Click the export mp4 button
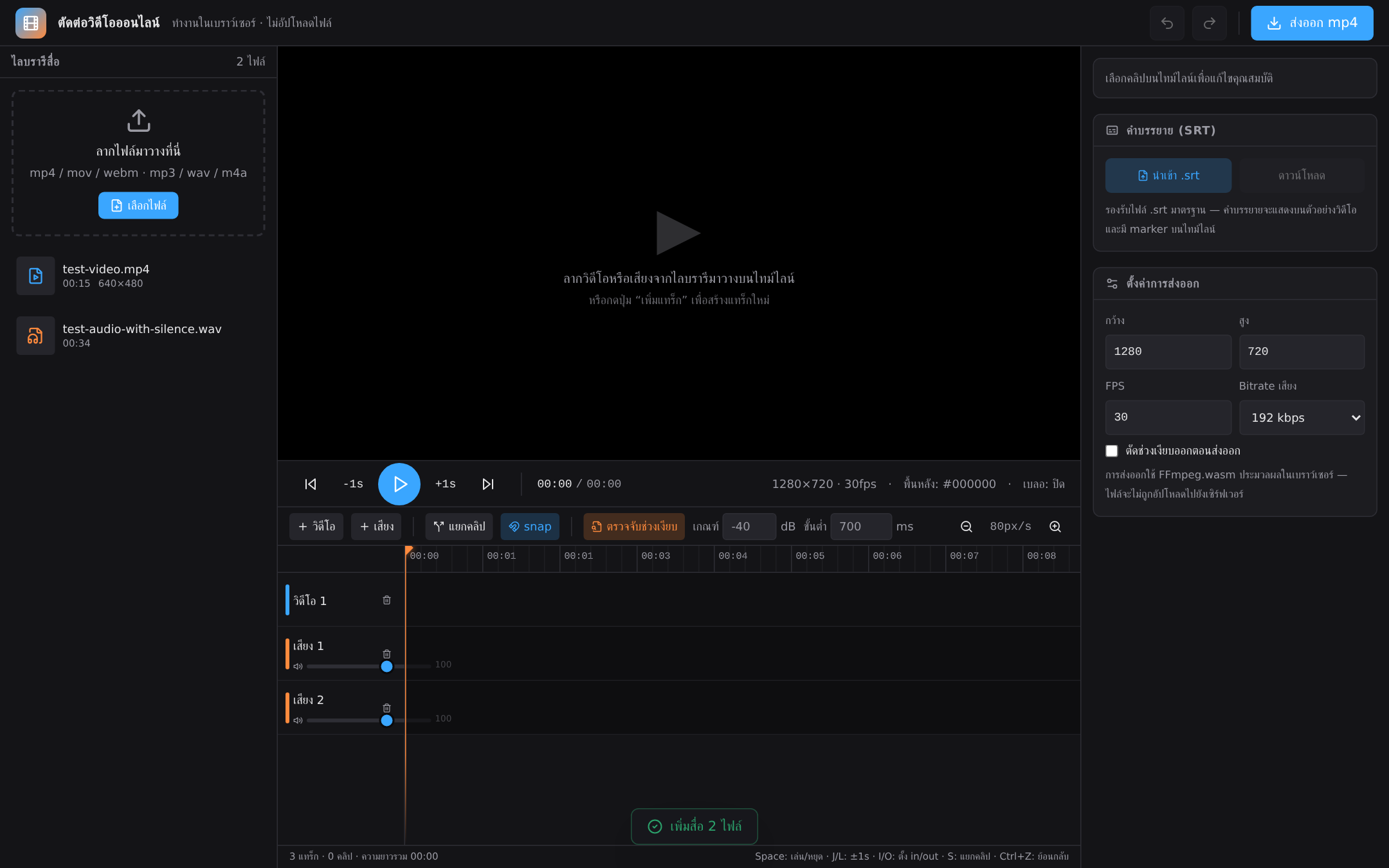Viewport: 1389px width, 868px height. (x=1312, y=23)
